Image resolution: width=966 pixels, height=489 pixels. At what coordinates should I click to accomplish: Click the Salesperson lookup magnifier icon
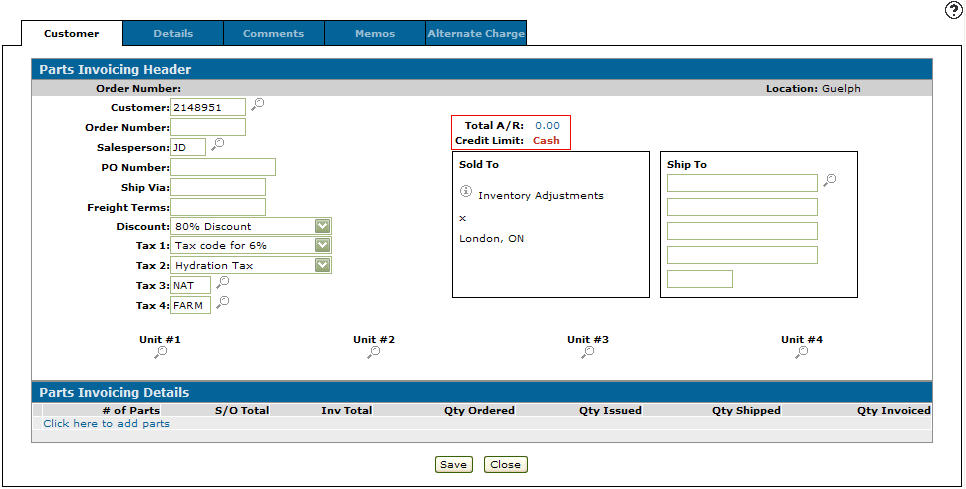[217, 145]
